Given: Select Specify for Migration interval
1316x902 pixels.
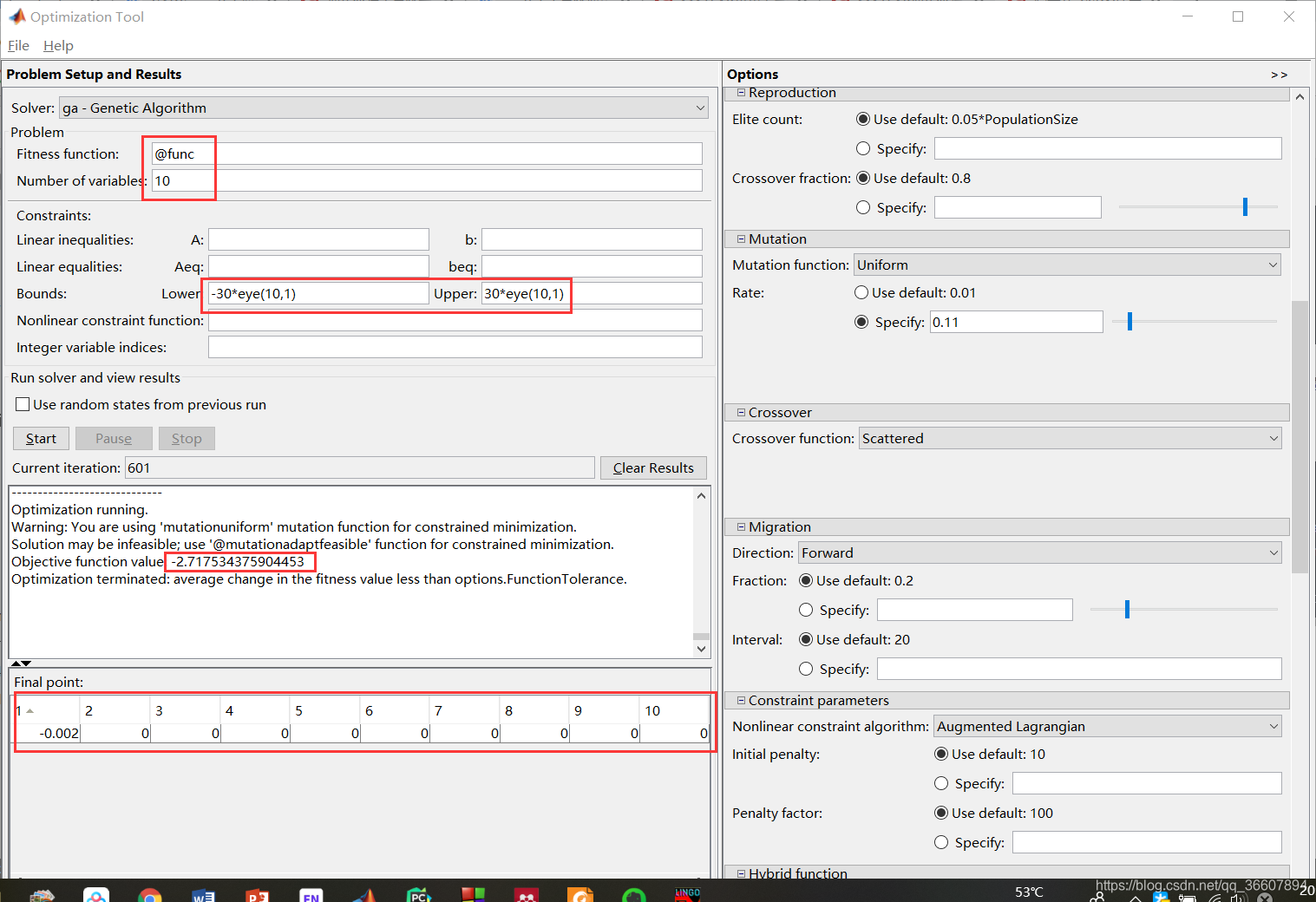Looking at the screenshot, I should point(806,669).
